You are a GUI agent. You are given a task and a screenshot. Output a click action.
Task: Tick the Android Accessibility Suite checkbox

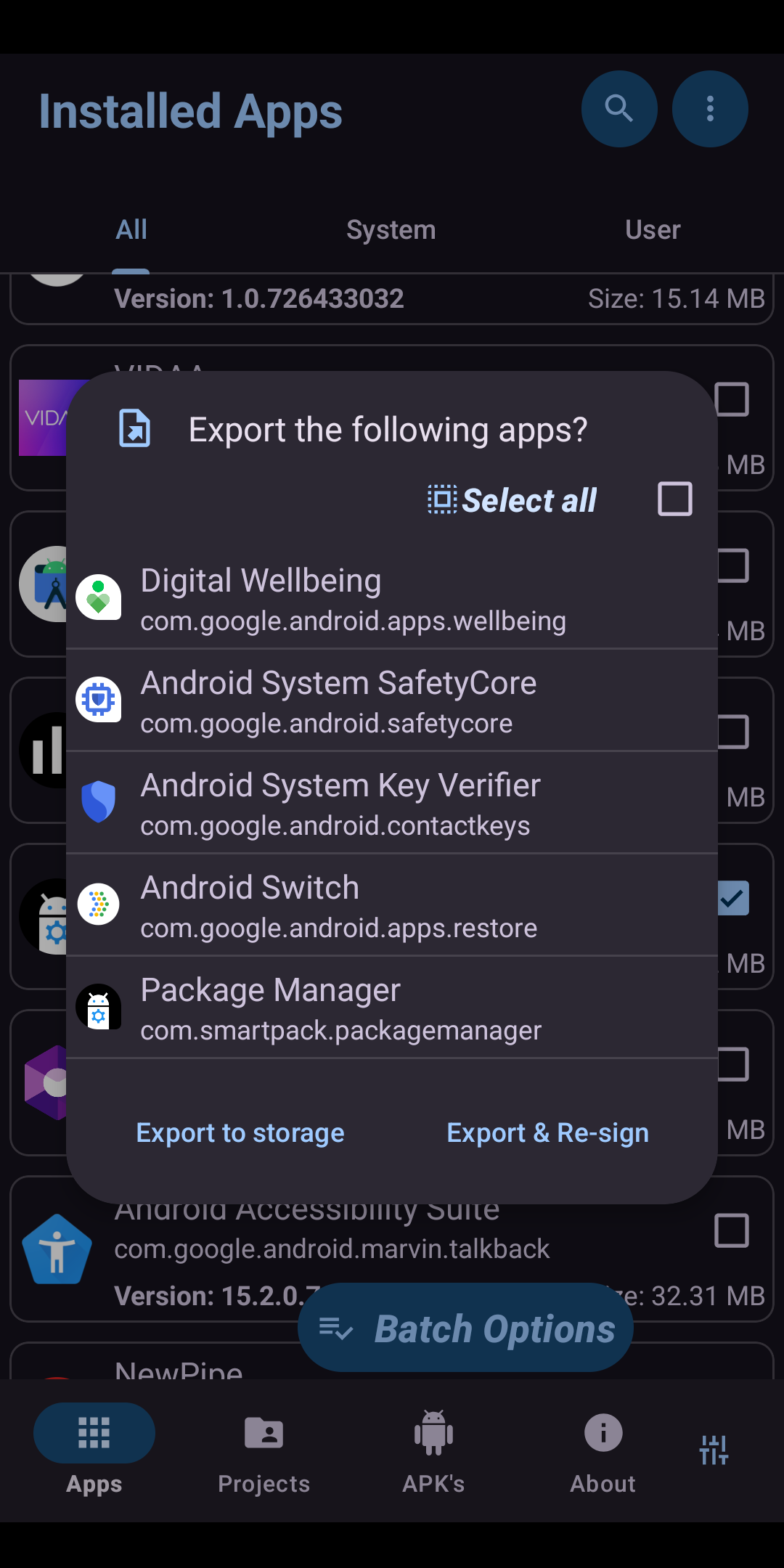click(x=732, y=1230)
